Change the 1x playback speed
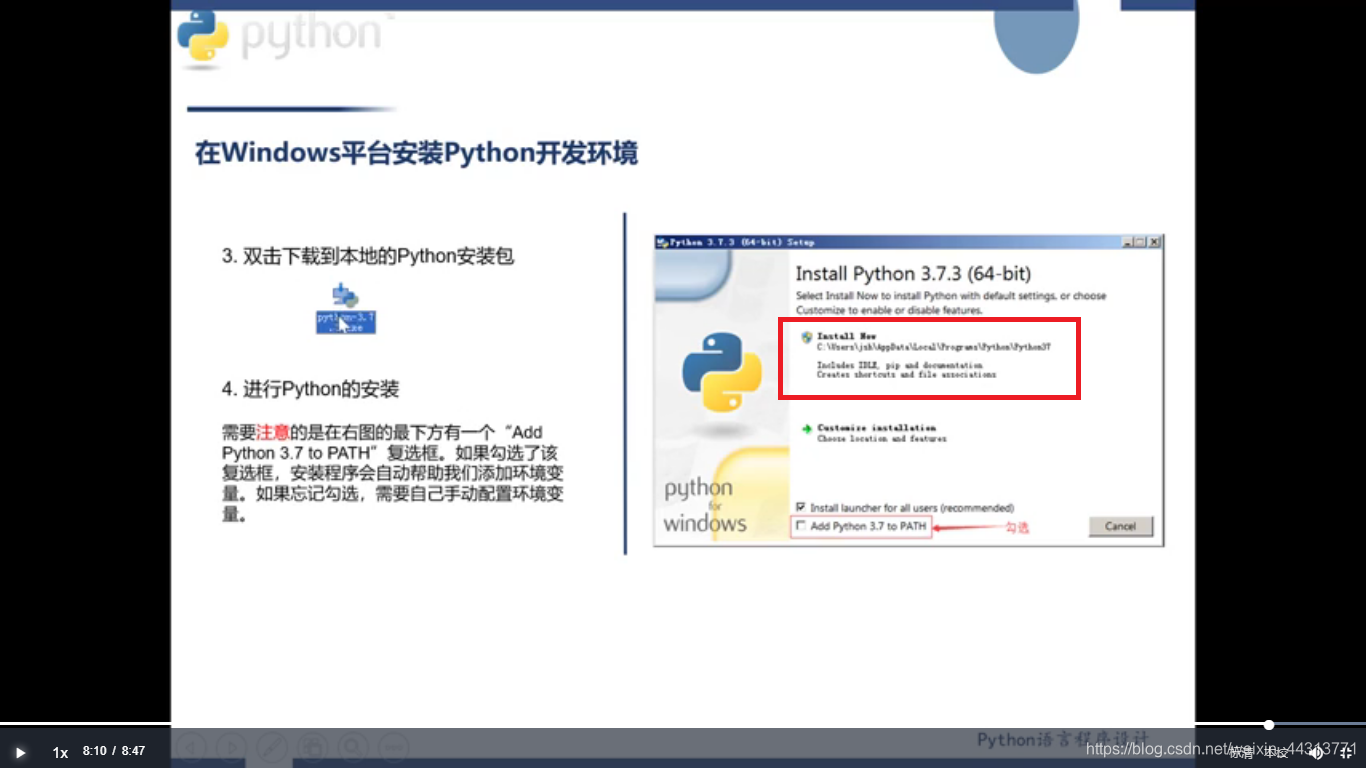 click(60, 752)
